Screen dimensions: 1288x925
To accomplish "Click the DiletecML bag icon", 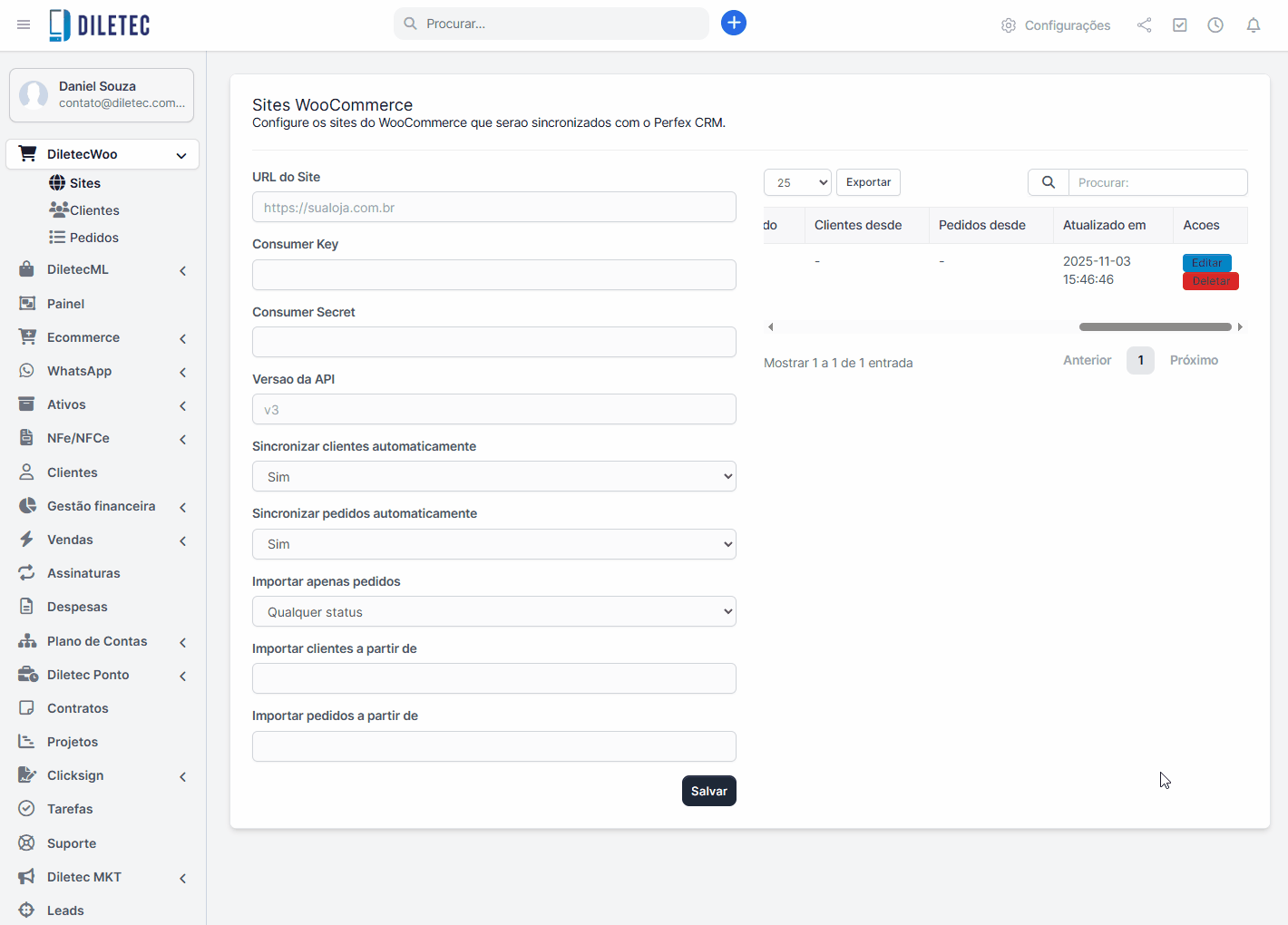I will [x=27, y=269].
